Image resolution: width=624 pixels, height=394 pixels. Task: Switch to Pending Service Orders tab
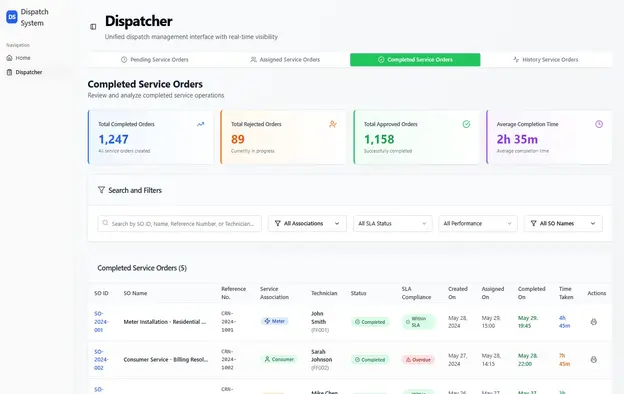[x=154, y=60]
